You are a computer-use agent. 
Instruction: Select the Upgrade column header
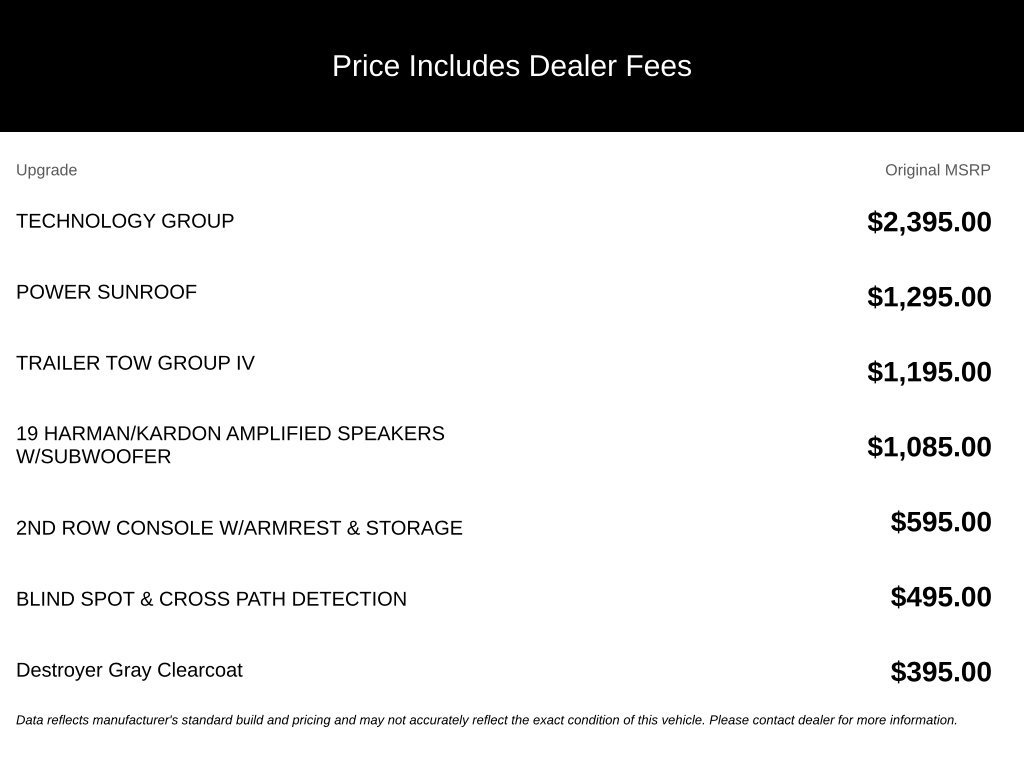(x=46, y=170)
